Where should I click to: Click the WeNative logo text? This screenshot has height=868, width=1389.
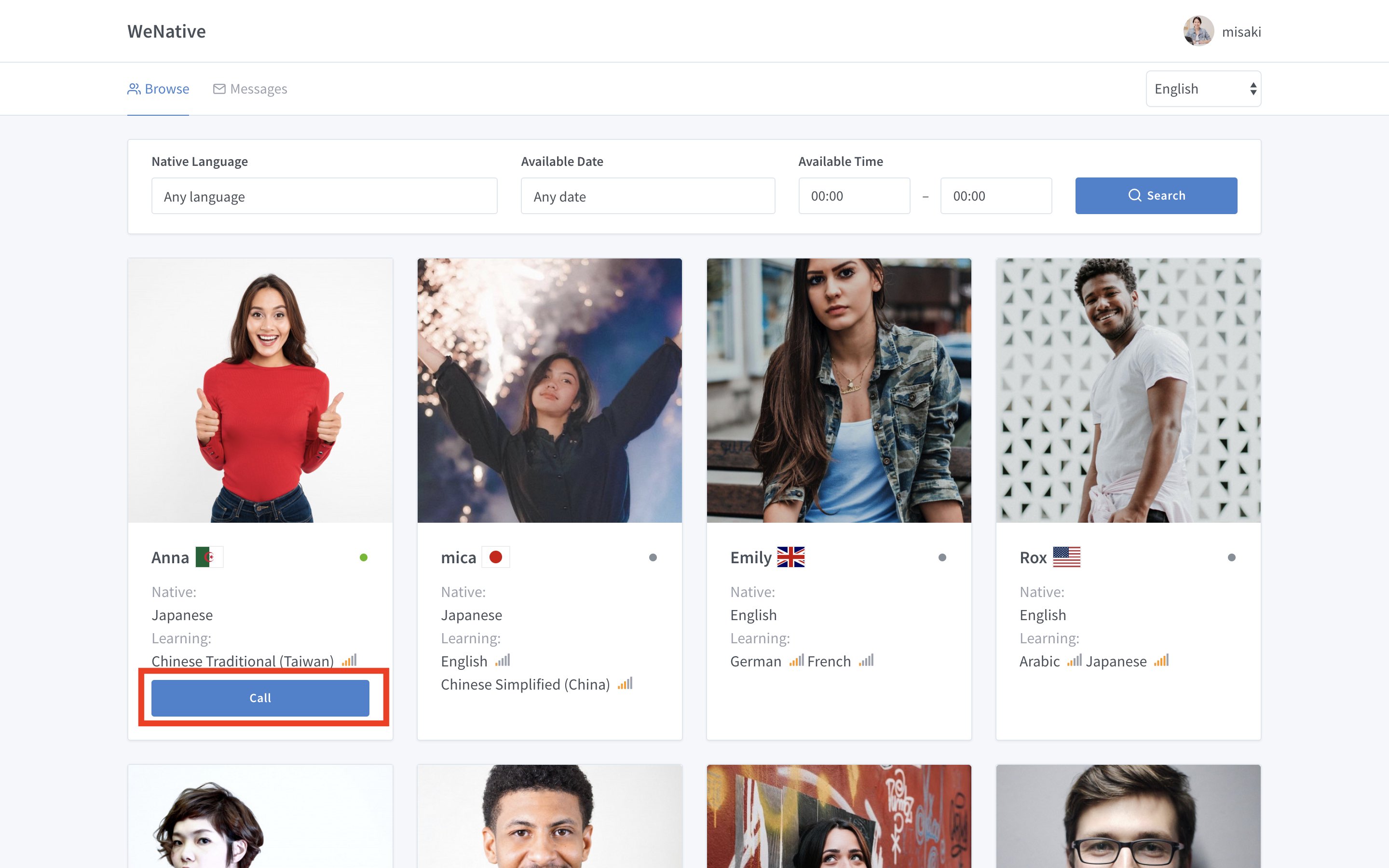point(166,31)
